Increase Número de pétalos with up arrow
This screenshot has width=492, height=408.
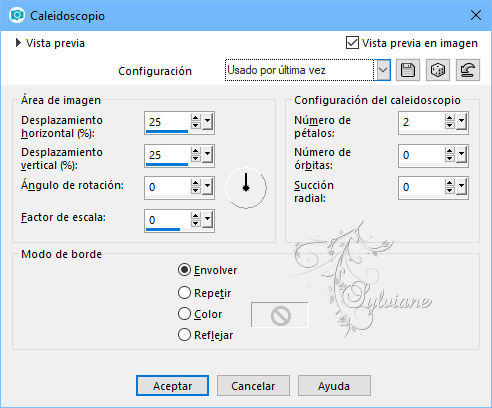(449, 118)
